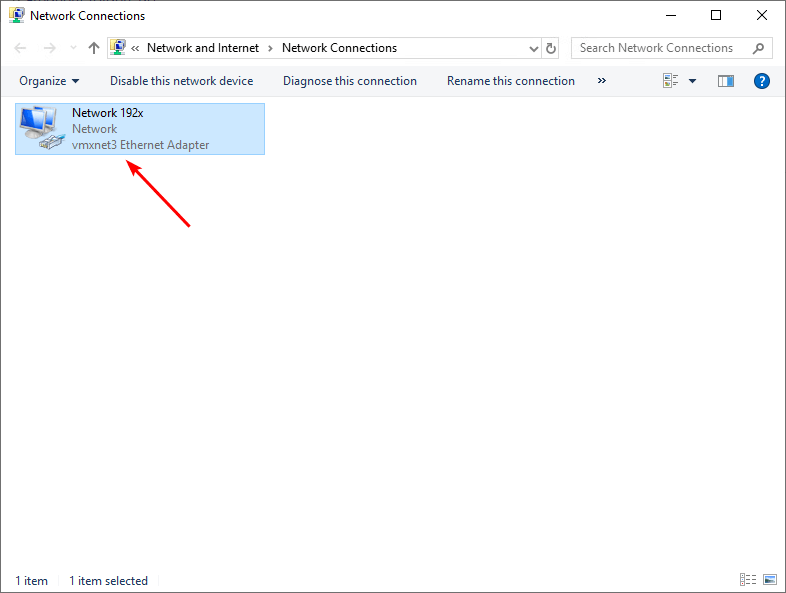Screen dimensions: 786x593
Task: Refresh the Network Connections view
Action: point(550,48)
